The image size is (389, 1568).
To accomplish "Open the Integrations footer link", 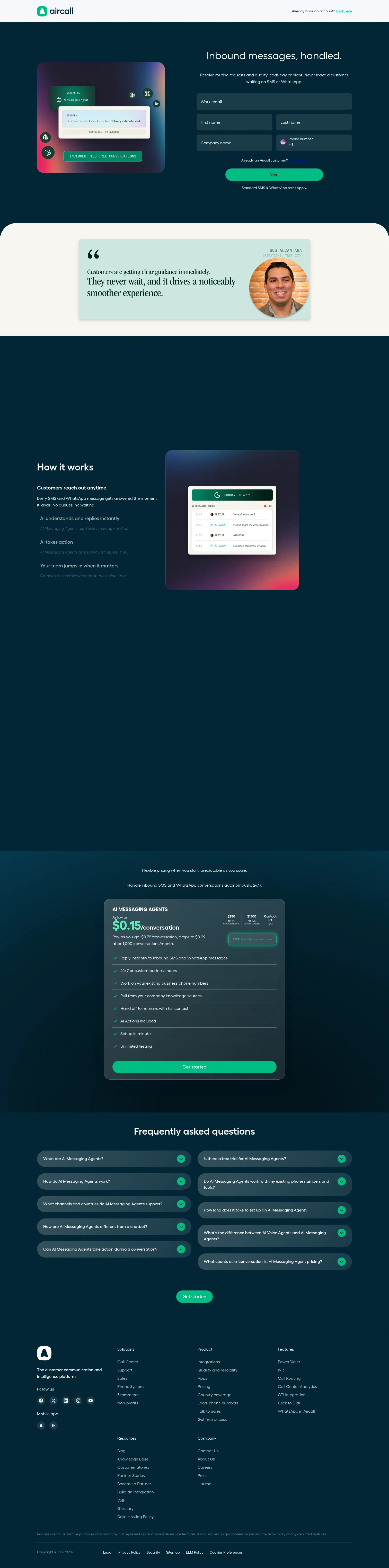I will tap(209, 1362).
